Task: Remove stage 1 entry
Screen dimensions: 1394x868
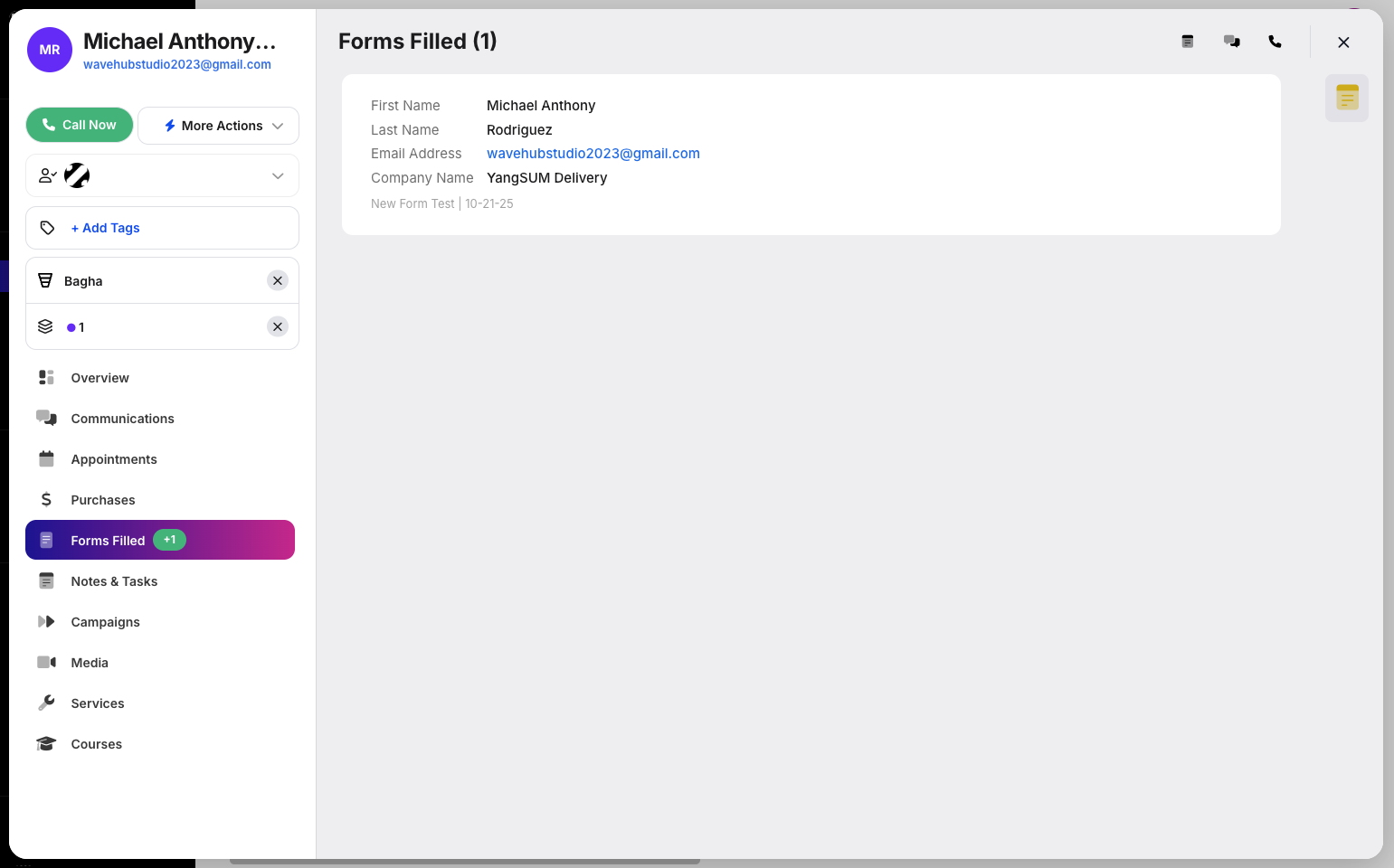Action: [278, 326]
